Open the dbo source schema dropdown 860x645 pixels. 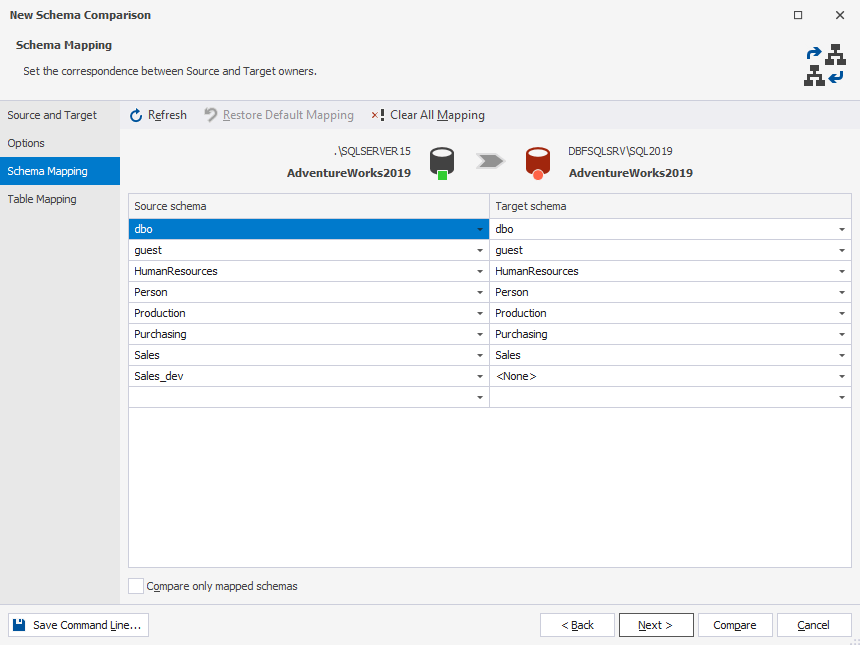coord(479,229)
